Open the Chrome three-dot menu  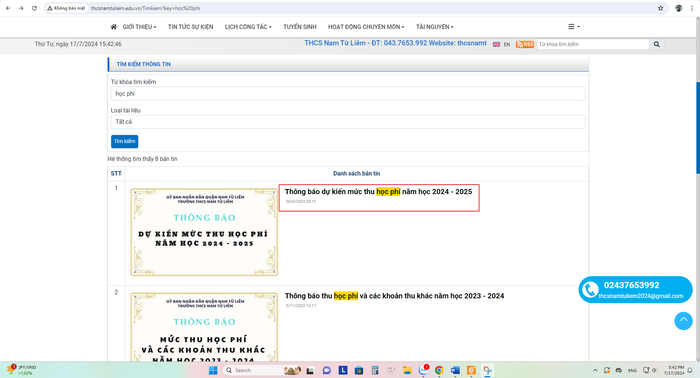(x=692, y=8)
